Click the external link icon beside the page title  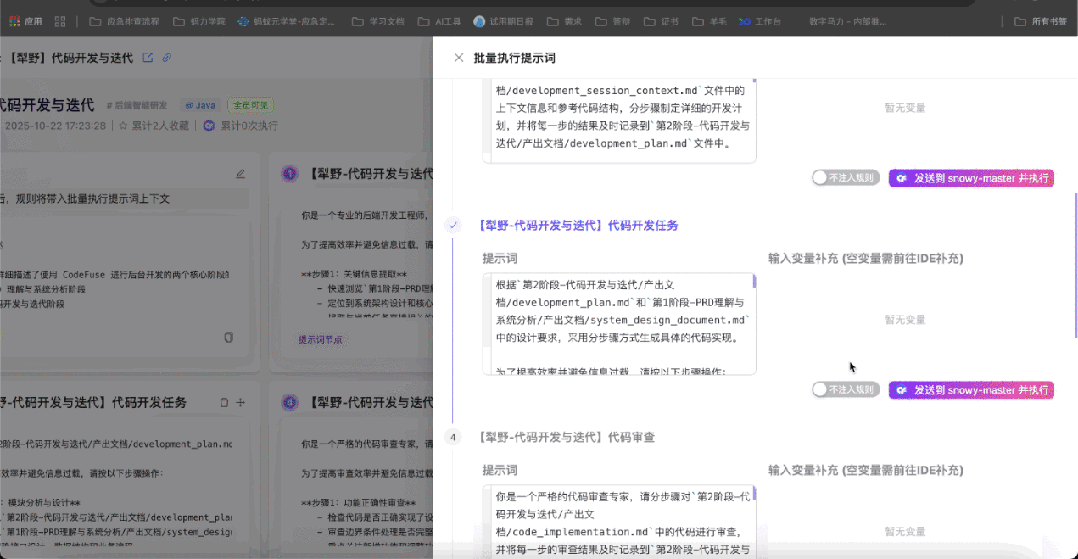pyautogui.click(x=148, y=58)
